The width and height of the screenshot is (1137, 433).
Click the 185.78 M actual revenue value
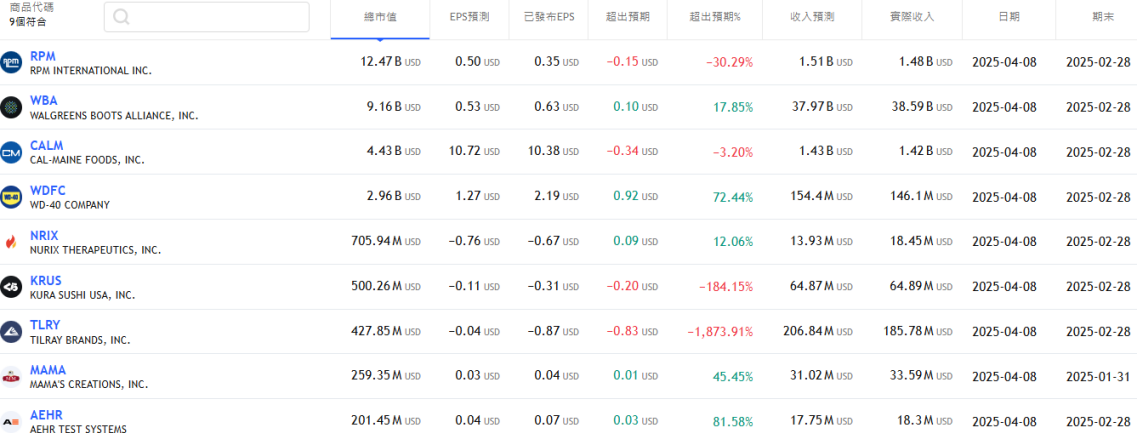tap(919, 332)
